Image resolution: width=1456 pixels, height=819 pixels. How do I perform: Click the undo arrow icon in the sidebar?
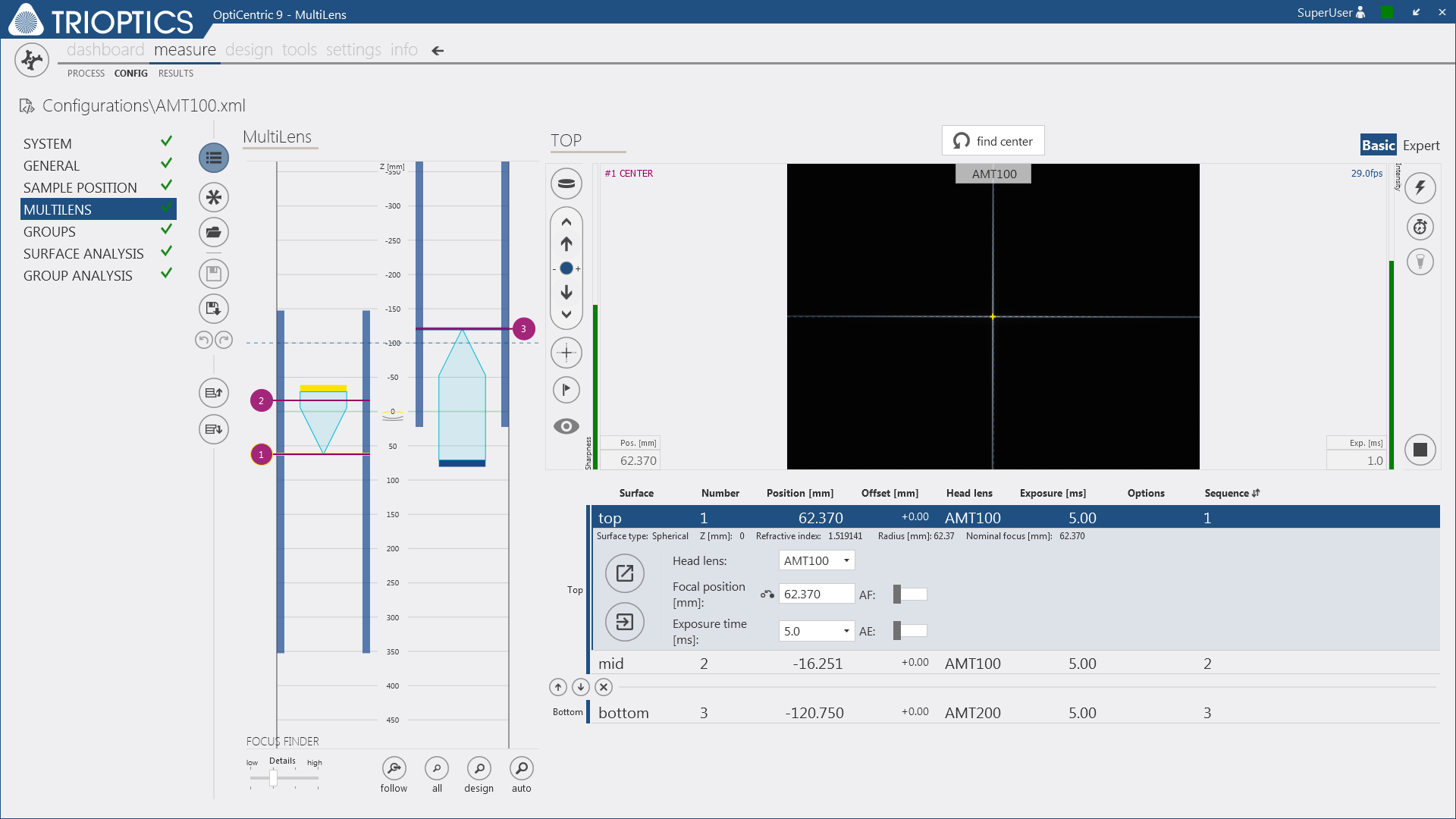pyautogui.click(x=202, y=340)
